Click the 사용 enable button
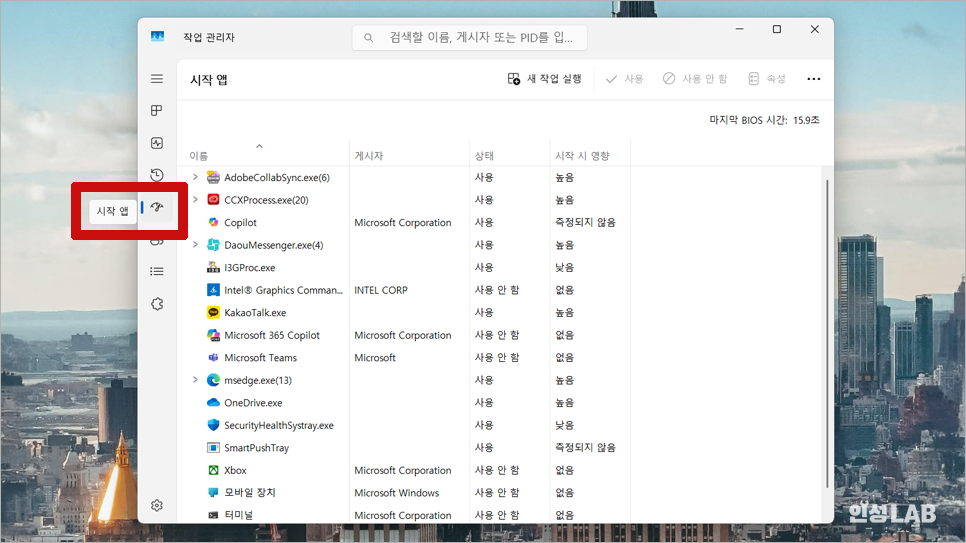Viewport: 966px width, 543px height. coord(625,79)
